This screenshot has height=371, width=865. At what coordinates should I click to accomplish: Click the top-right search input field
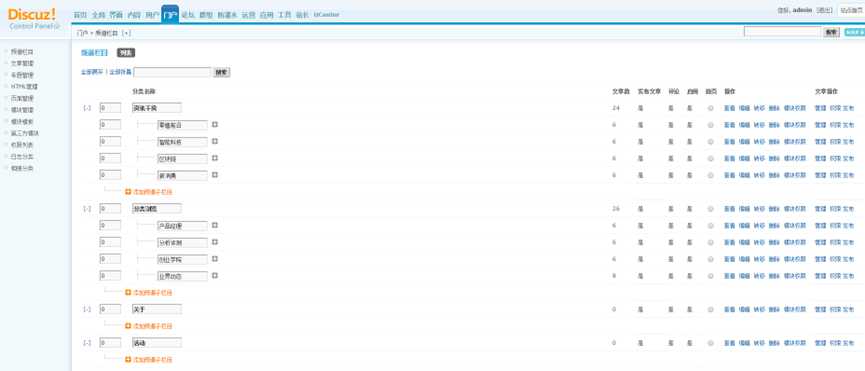tap(782, 32)
